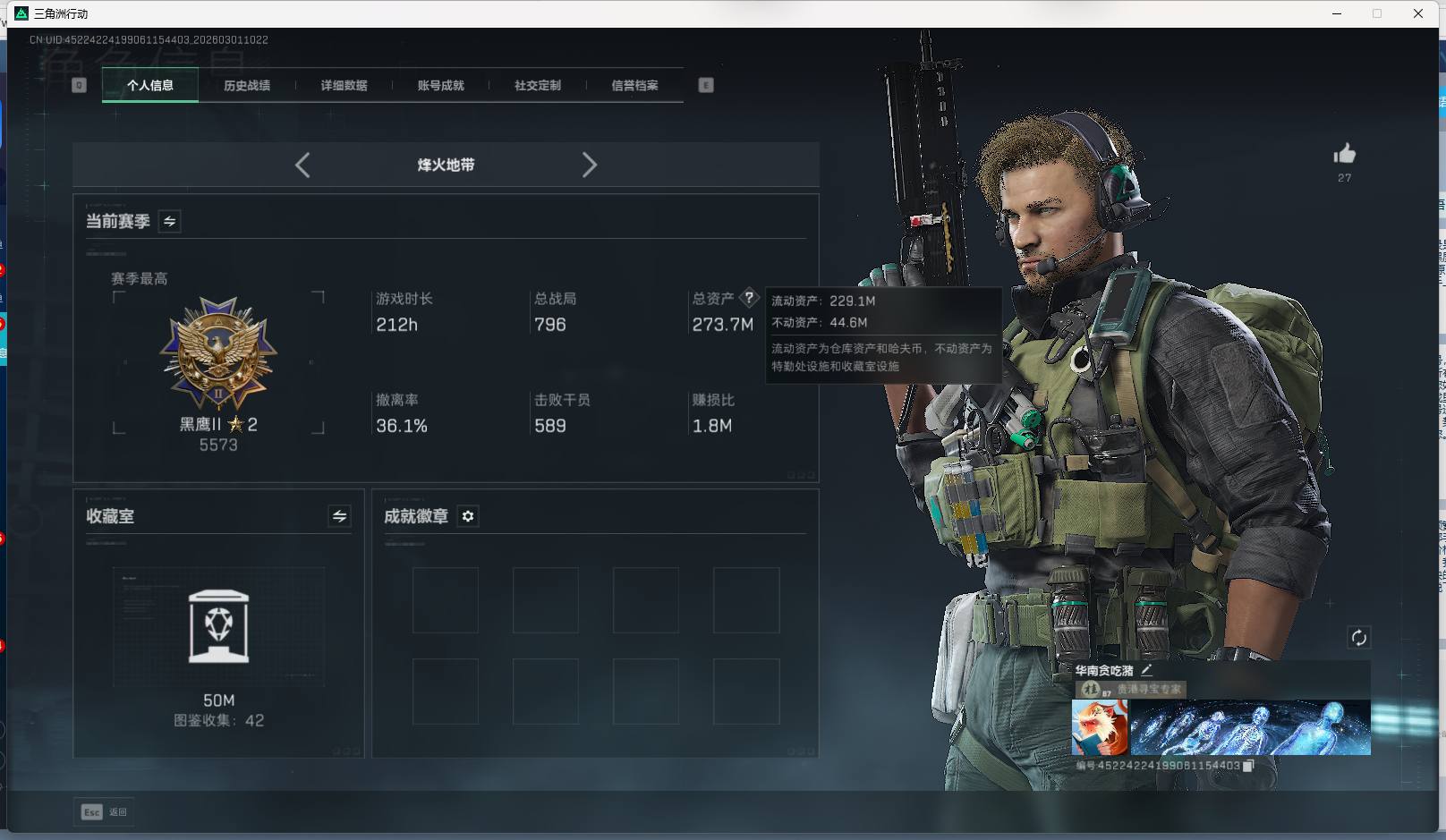Click the CN UID text at top
The width and height of the screenshot is (1446, 840).
click(149, 39)
